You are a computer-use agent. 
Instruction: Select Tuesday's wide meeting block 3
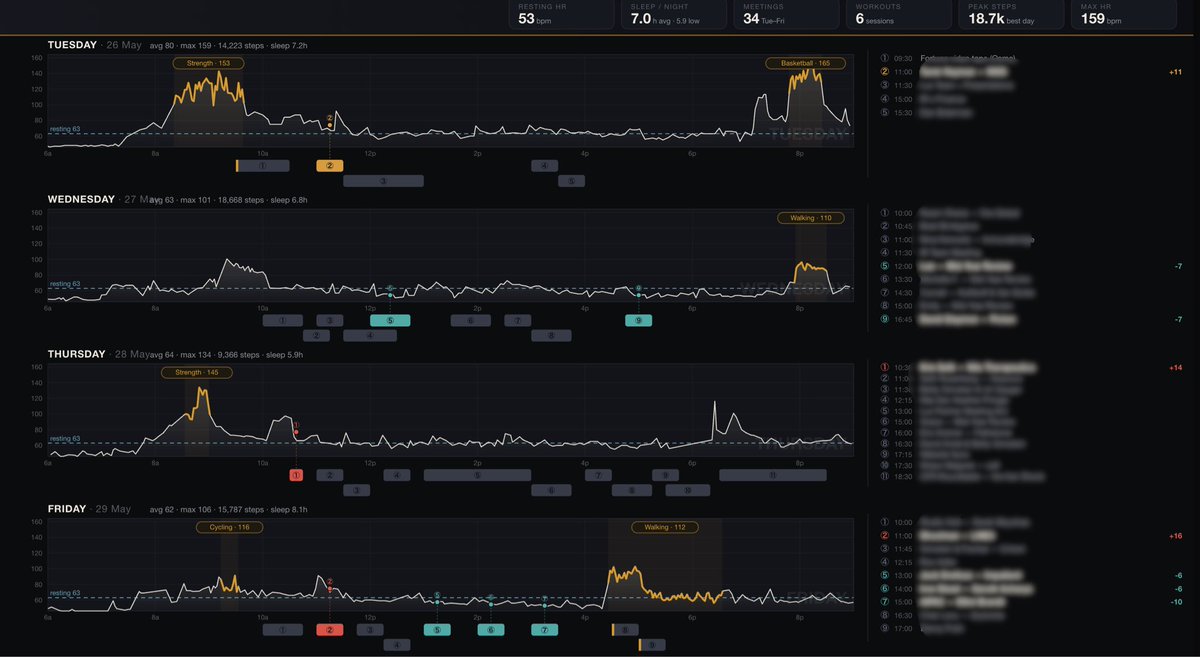pos(383,181)
